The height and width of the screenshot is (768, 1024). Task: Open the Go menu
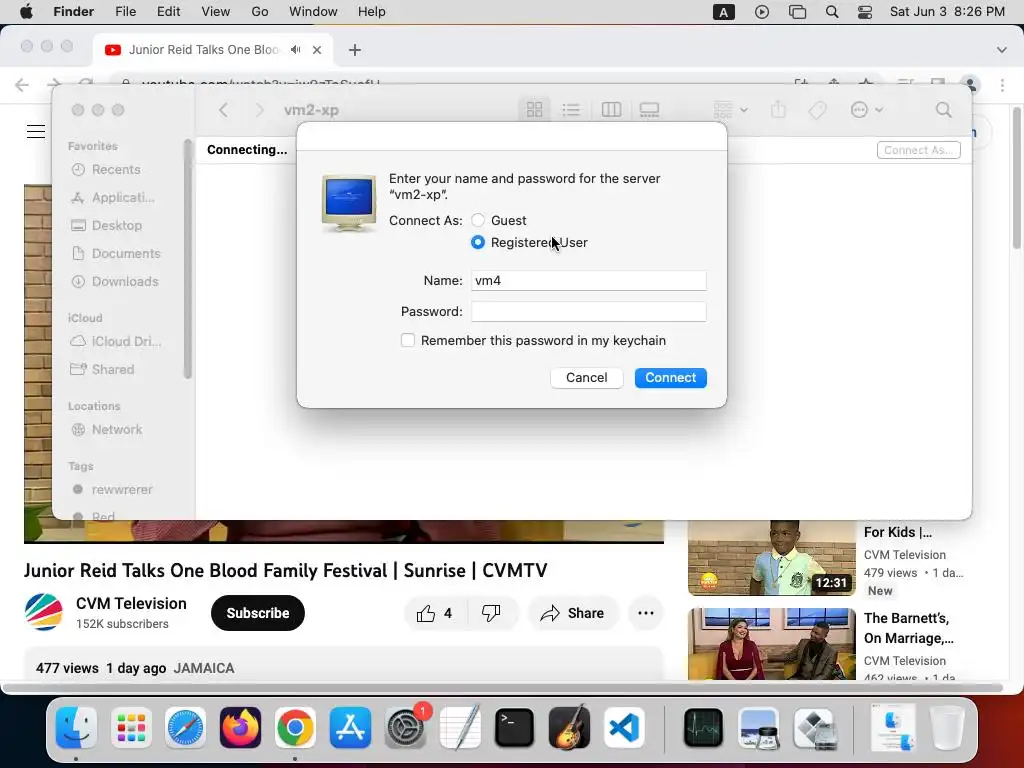pos(260,12)
